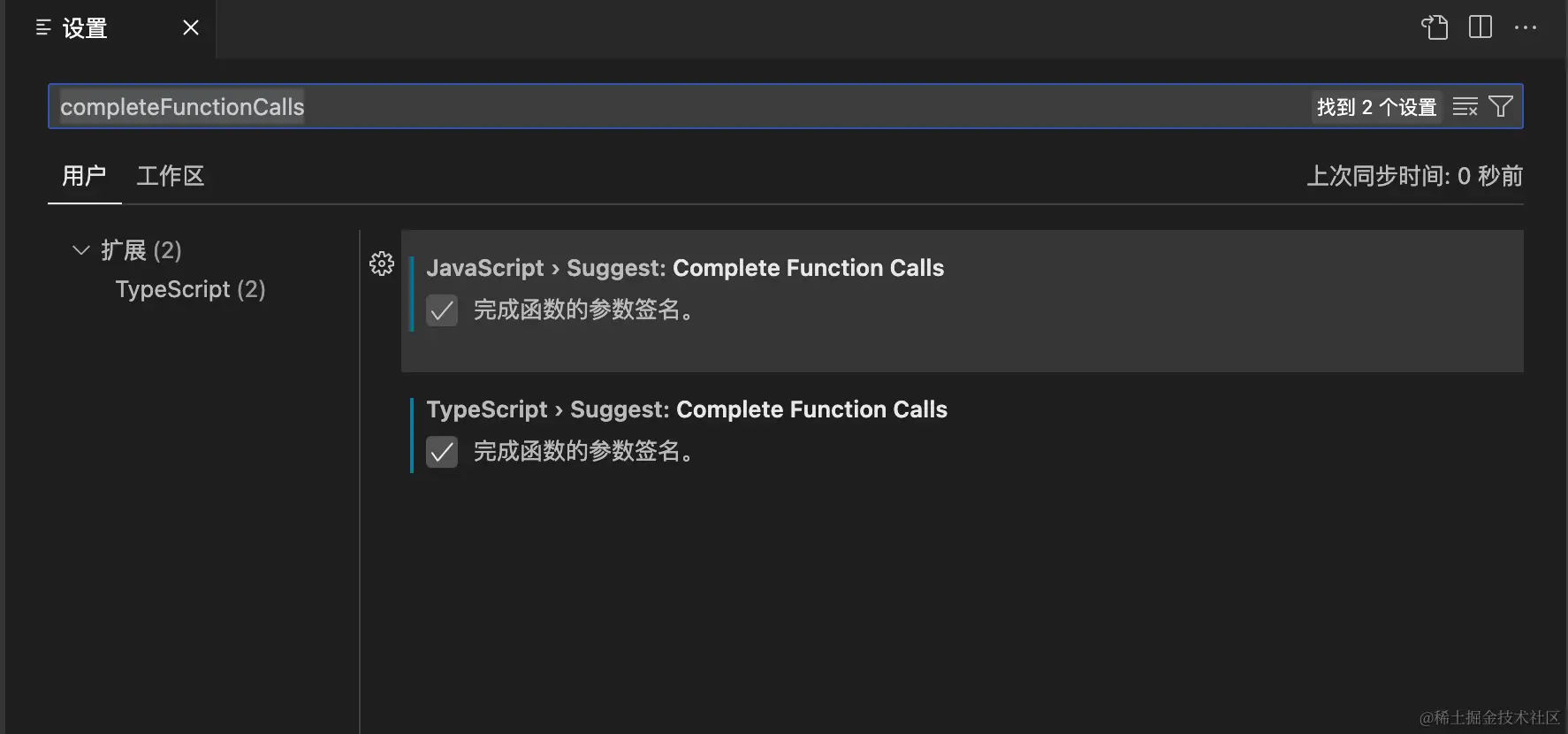Open gear menu for JavaScript setting
This screenshot has width=1568, height=734.
[382, 264]
